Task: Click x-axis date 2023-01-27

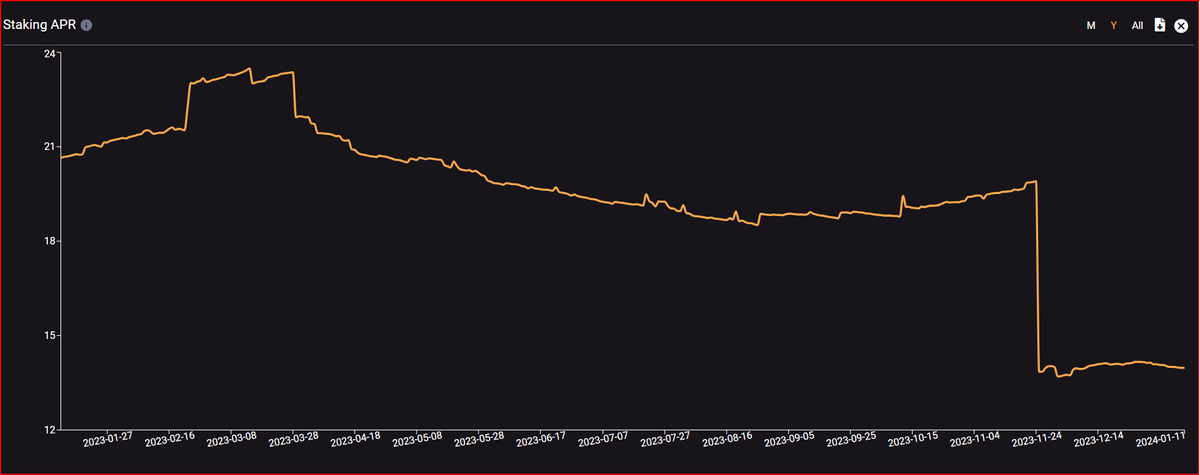Action: coord(107,438)
